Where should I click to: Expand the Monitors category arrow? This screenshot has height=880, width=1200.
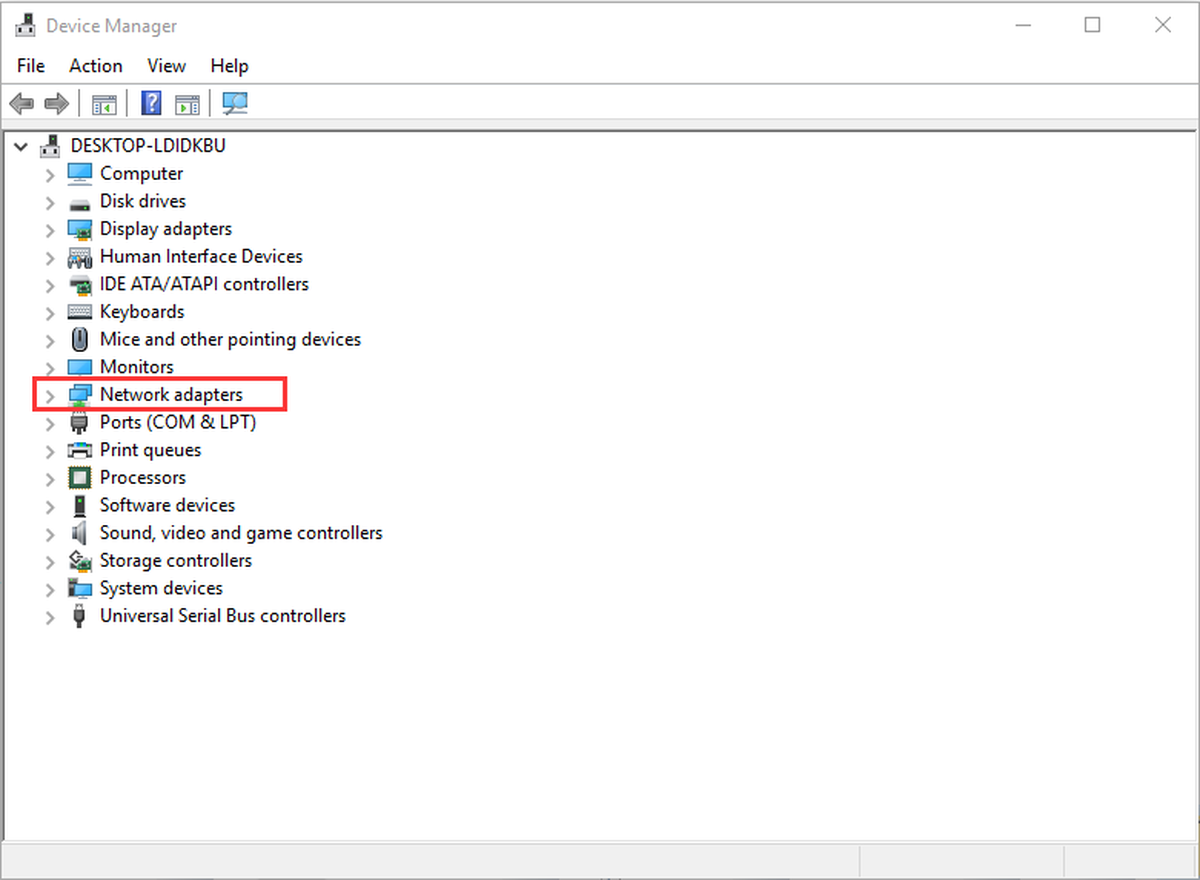tap(50, 368)
